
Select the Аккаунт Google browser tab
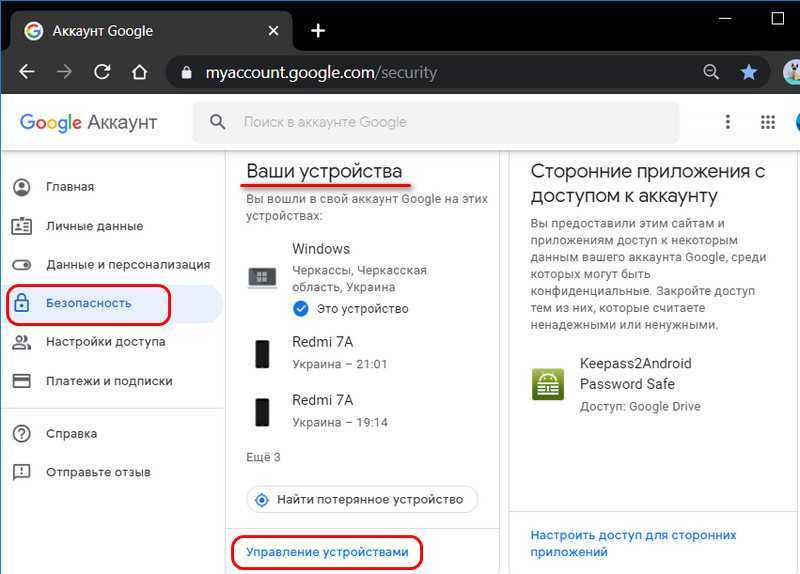[151, 31]
